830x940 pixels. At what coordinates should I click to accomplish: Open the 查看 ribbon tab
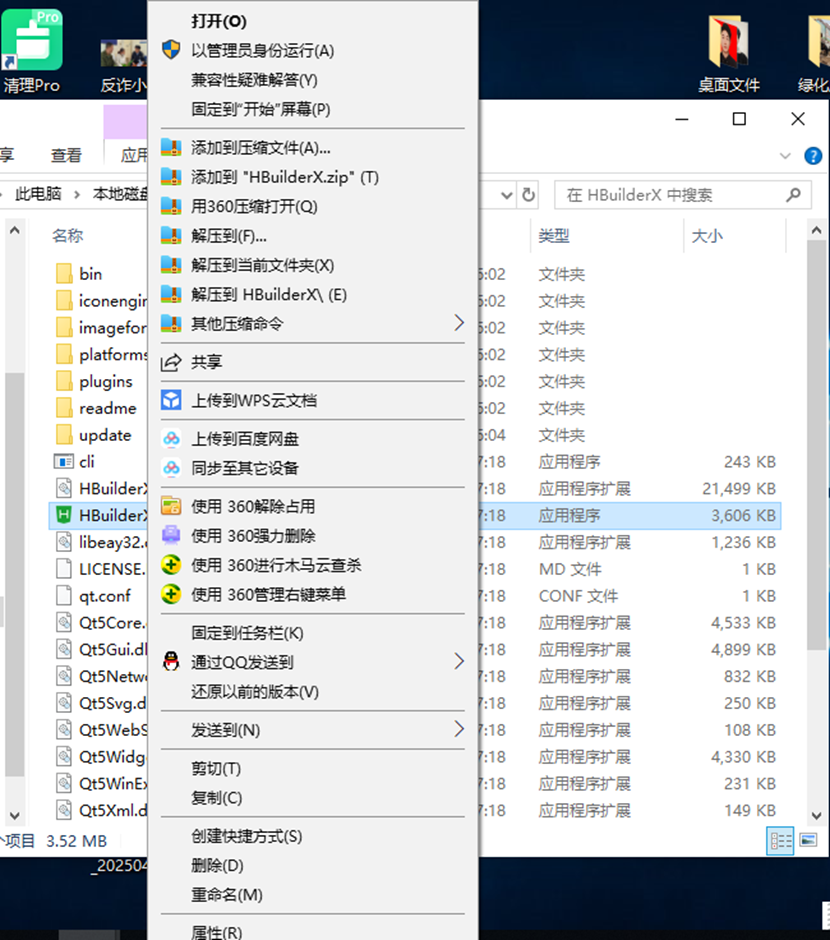pos(66,156)
